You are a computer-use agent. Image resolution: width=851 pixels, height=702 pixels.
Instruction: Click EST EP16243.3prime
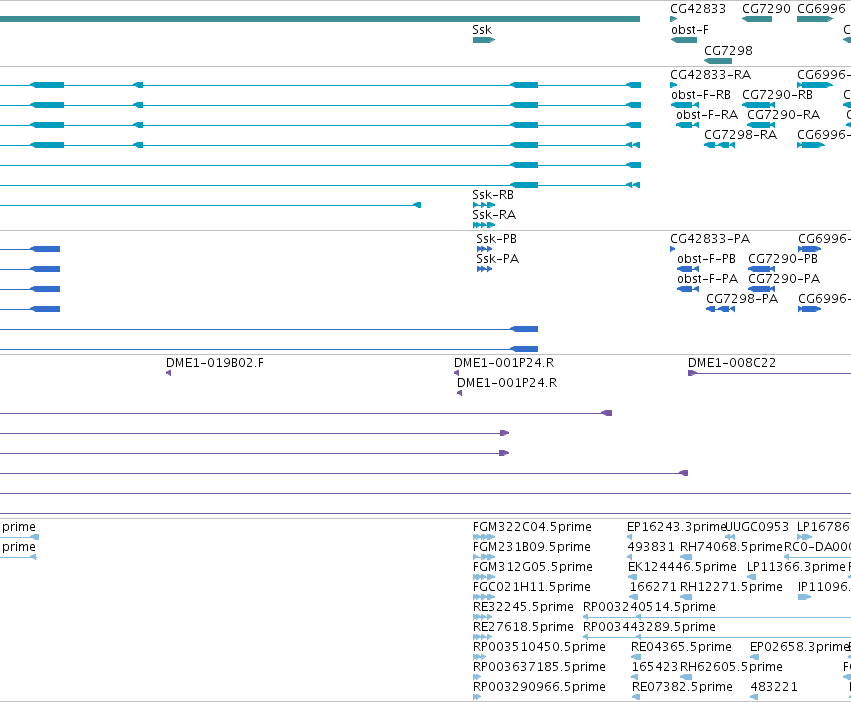(x=676, y=527)
